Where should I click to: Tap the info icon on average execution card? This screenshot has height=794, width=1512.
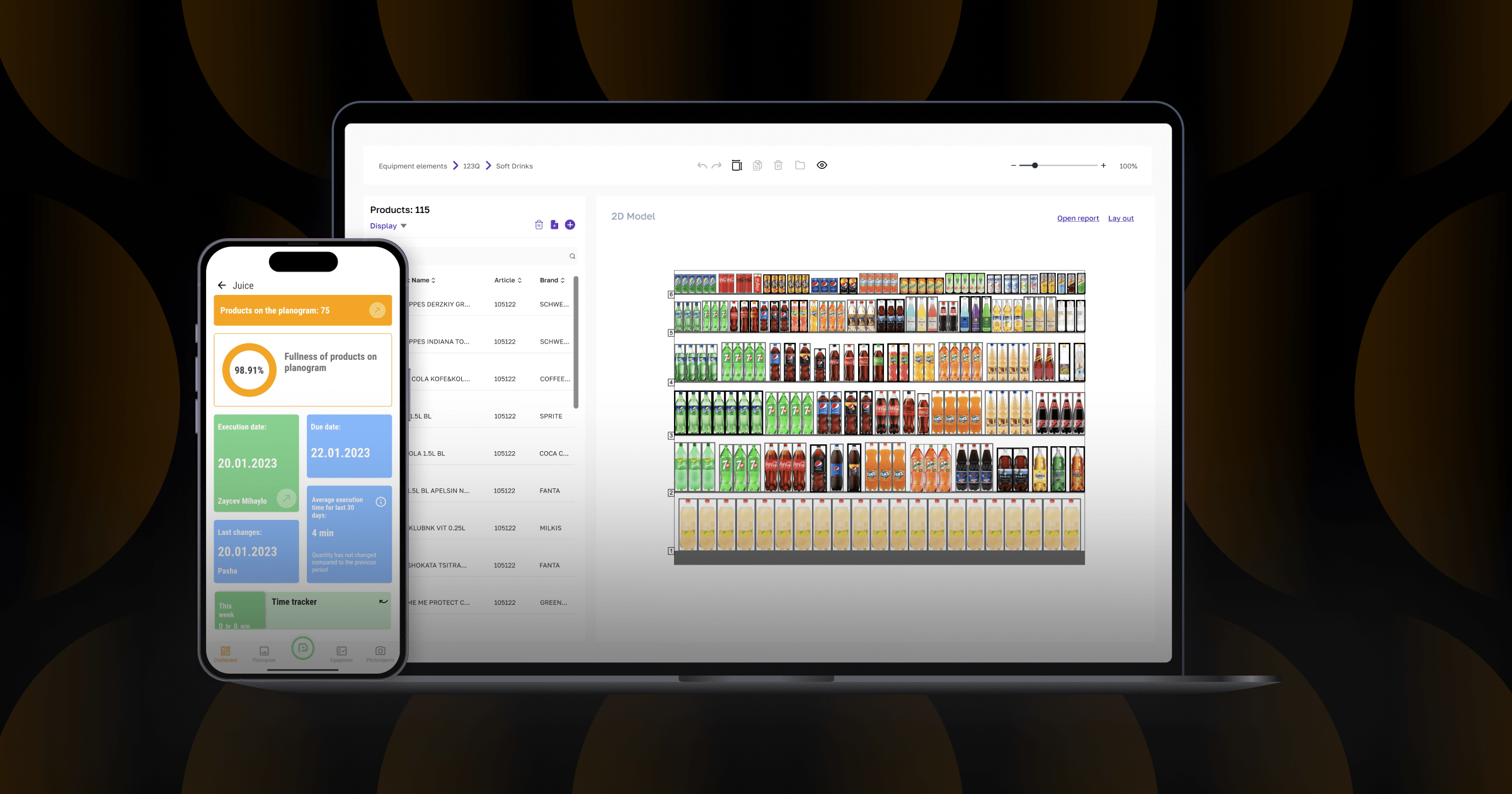[x=381, y=502]
